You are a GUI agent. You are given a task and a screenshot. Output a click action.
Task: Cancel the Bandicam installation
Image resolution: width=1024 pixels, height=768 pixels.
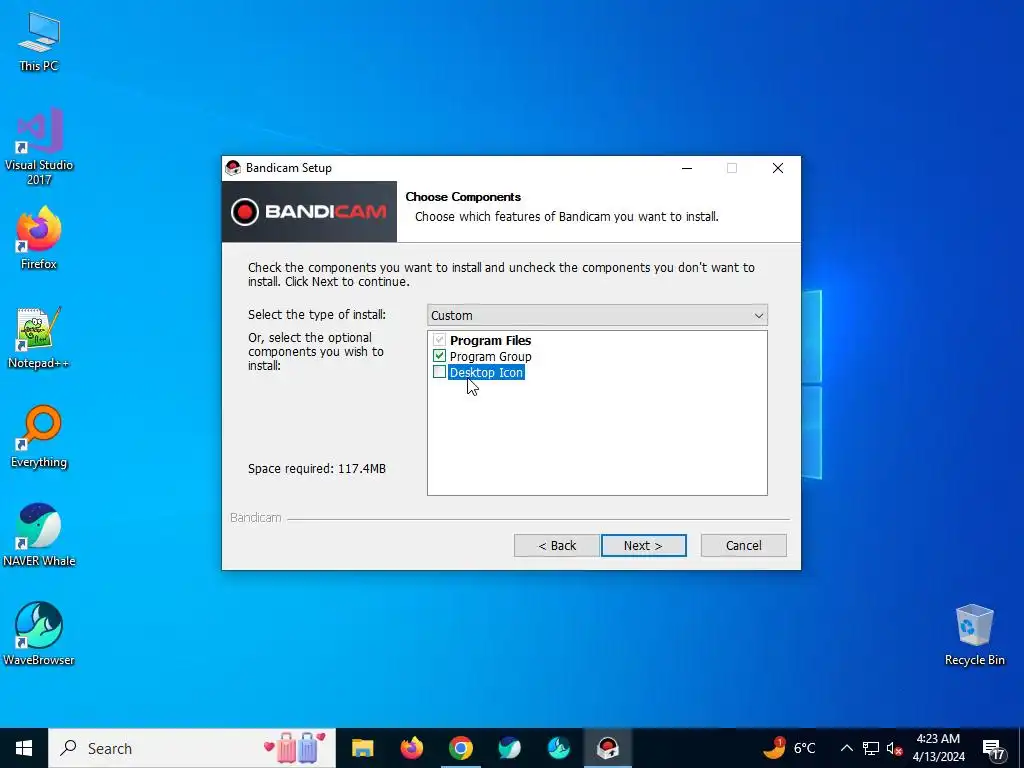tap(743, 545)
